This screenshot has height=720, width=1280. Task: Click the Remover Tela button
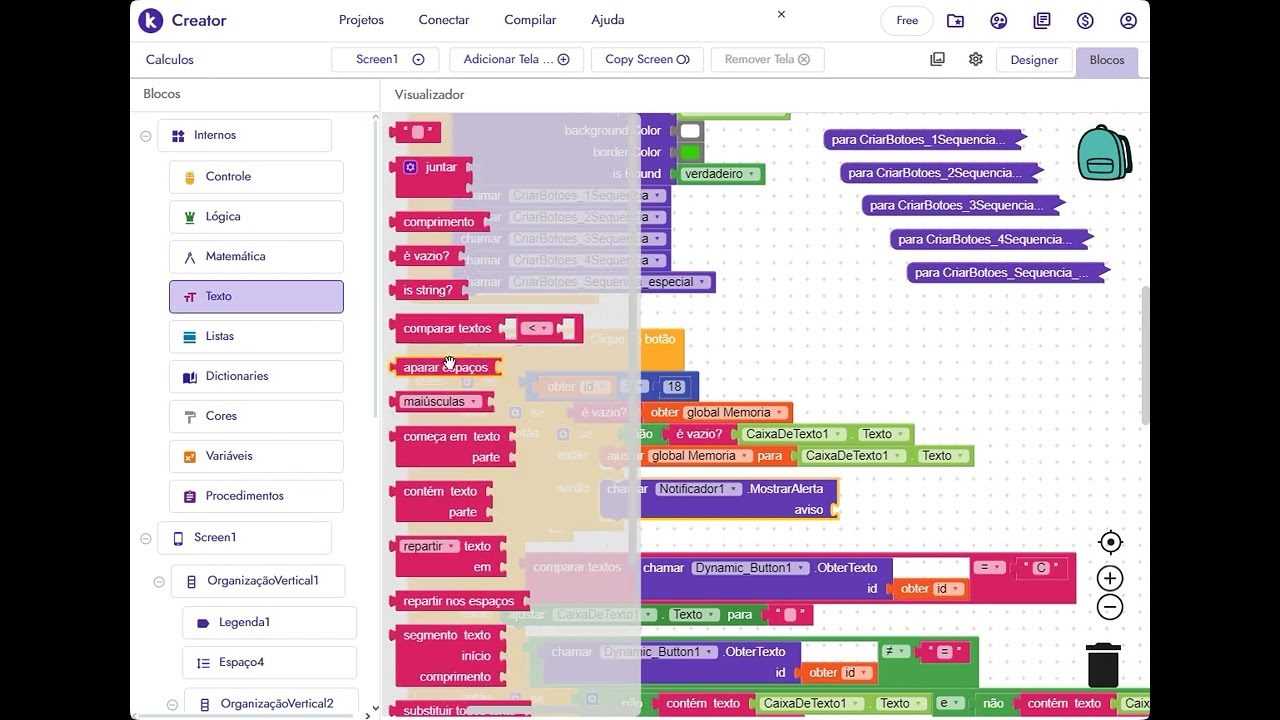(x=767, y=59)
